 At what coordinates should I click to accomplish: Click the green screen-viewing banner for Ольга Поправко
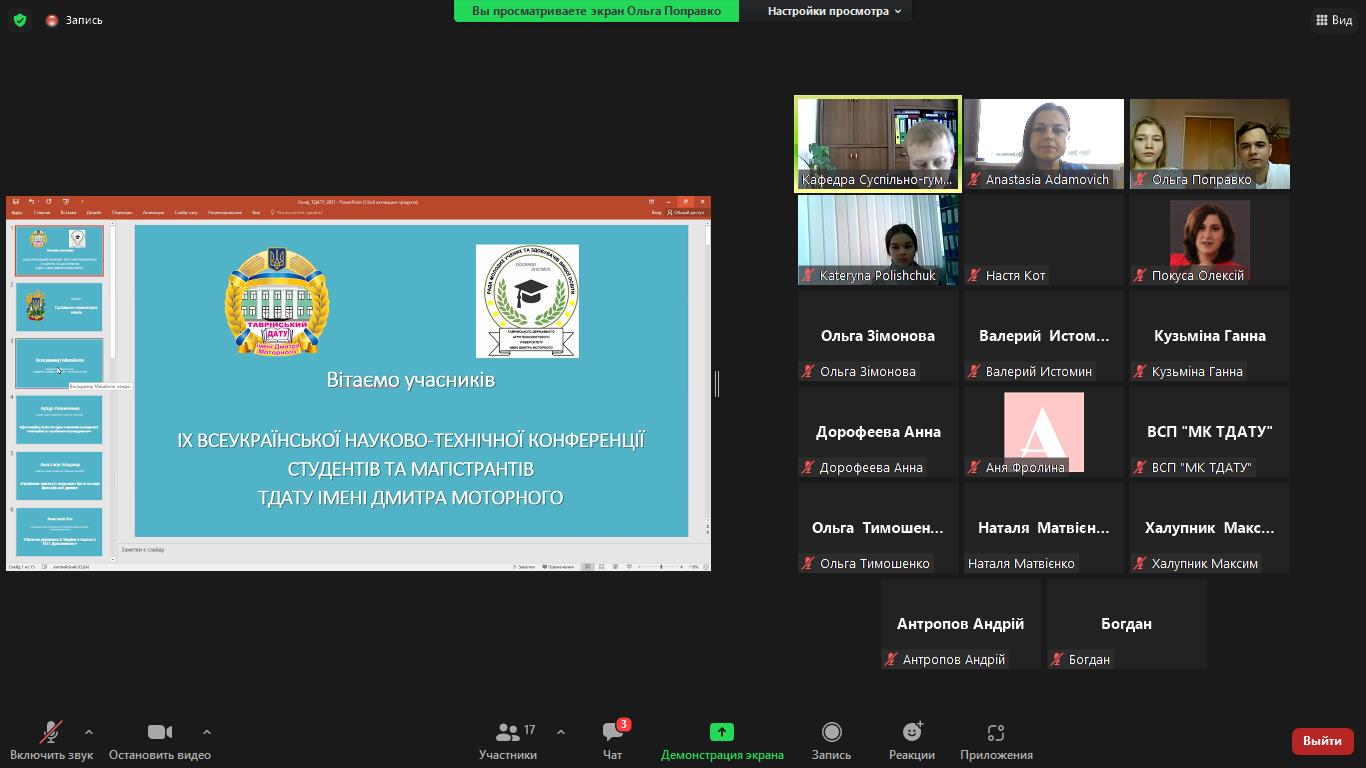point(596,11)
